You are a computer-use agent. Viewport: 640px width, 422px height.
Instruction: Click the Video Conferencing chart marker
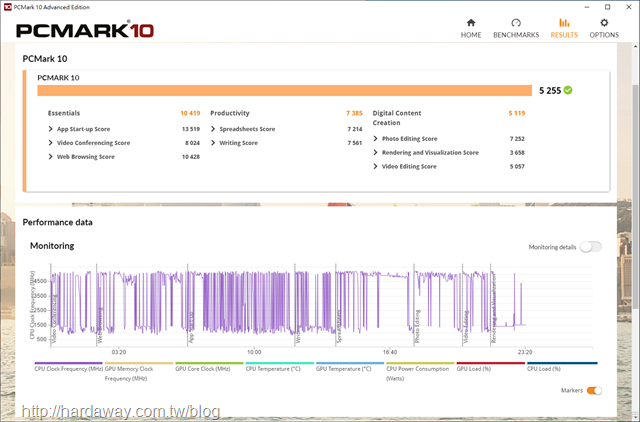[54, 318]
